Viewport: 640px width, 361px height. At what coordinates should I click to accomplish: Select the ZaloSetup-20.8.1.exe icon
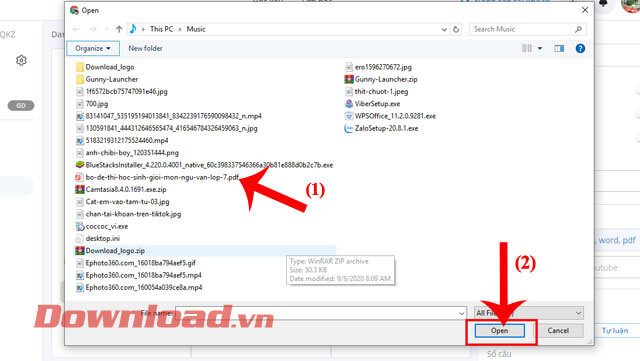coord(349,128)
